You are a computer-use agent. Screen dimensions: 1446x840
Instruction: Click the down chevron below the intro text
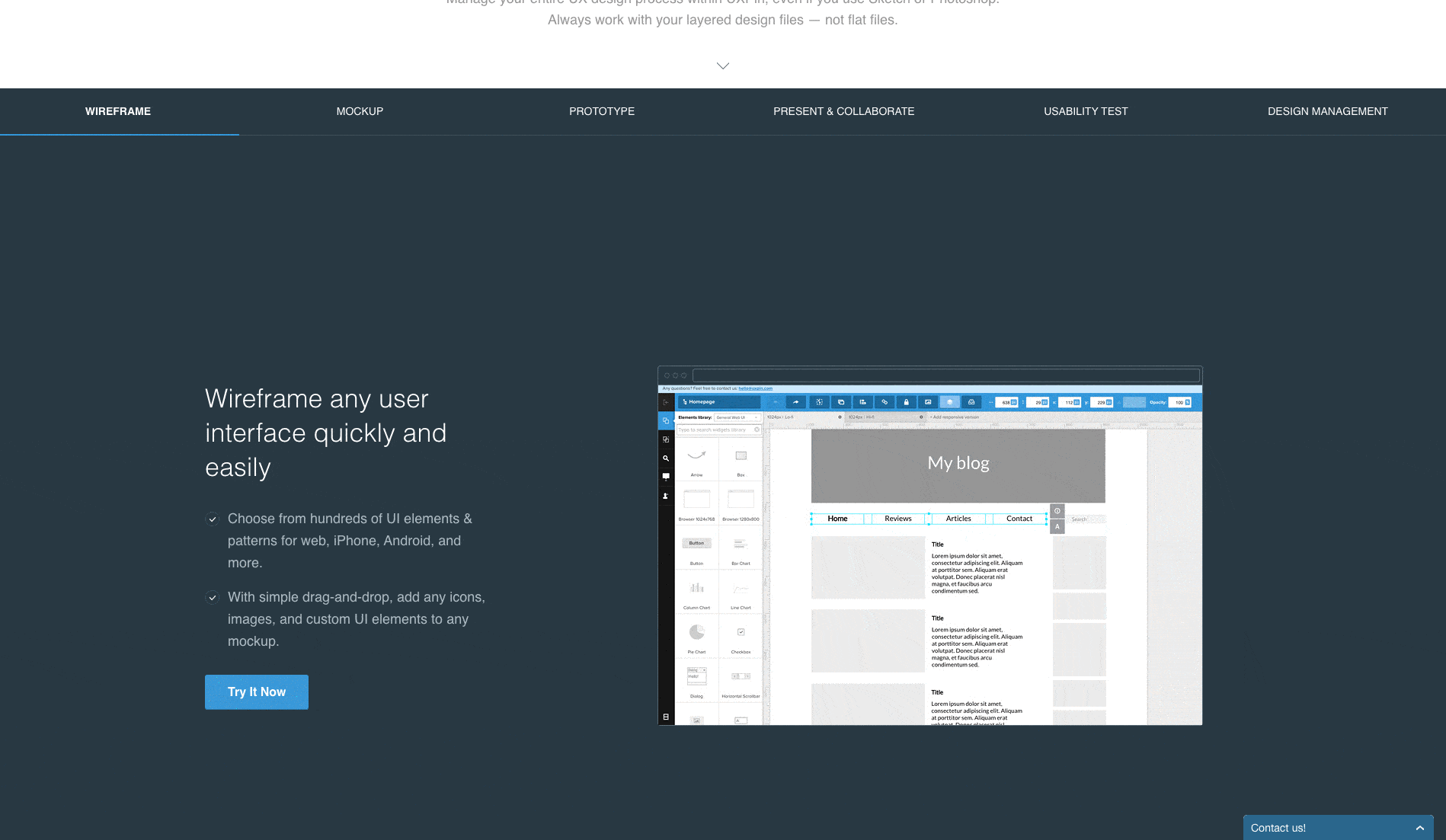pyautogui.click(x=722, y=66)
